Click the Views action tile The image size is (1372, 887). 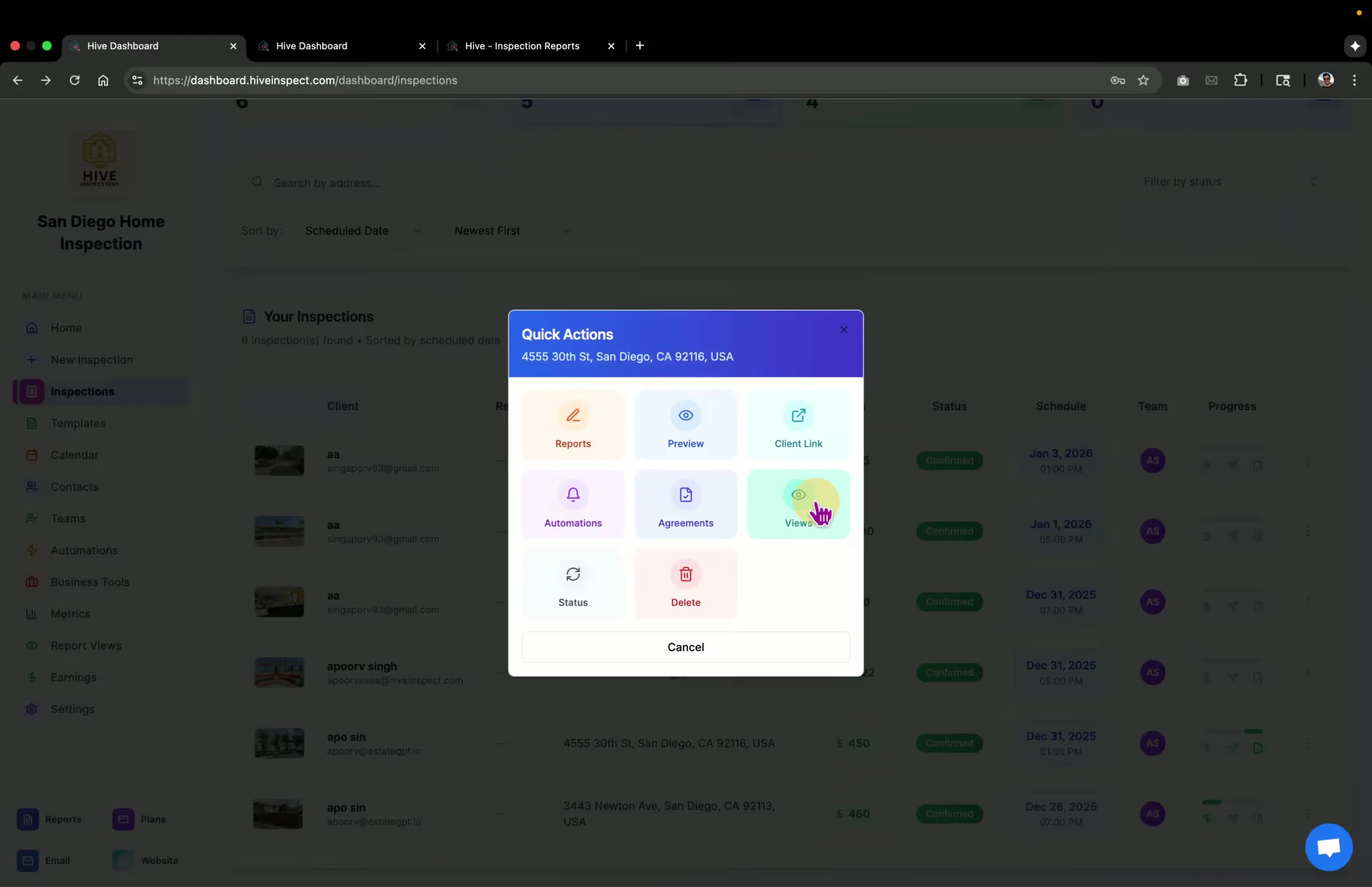point(797,505)
